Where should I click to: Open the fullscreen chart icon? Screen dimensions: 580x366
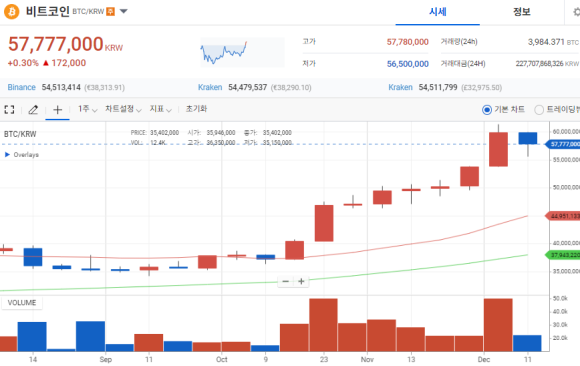(x=9, y=110)
